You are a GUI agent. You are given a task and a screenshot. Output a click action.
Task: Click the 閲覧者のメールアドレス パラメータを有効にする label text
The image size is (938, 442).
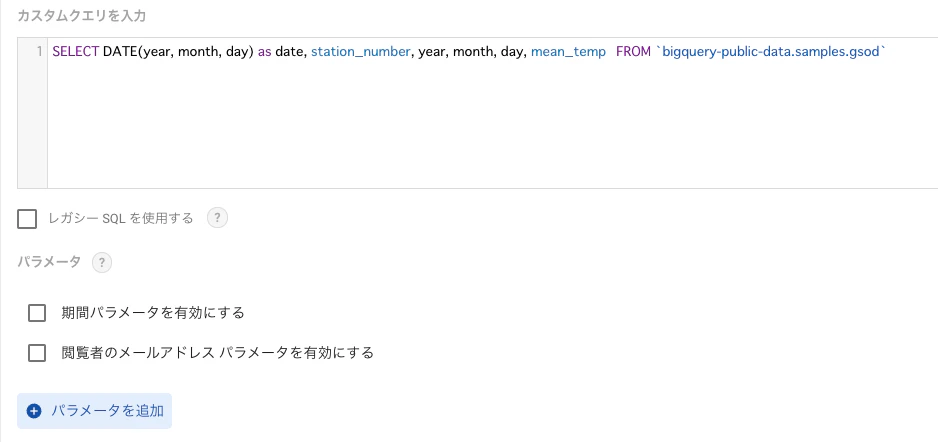click(218, 353)
